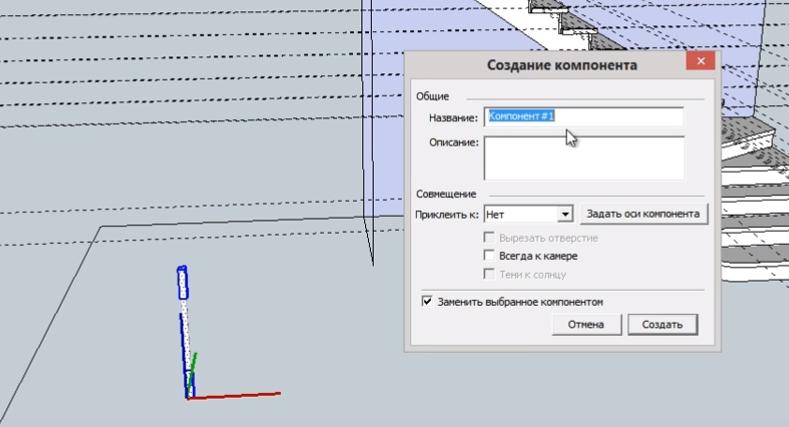The height and width of the screenshot is (427, 789).
Task: Uncheck Заменить выбранное компонентом checkbox
Action: 428,301
